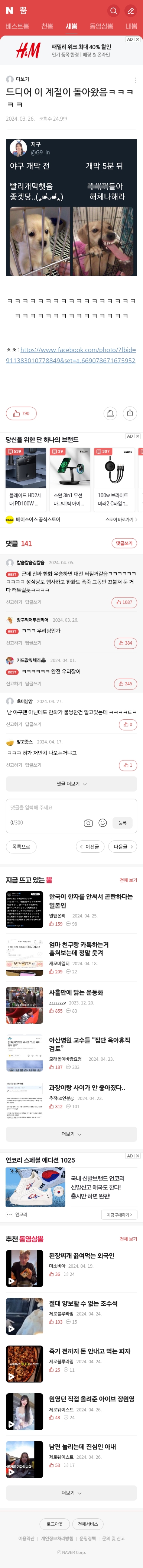
Task: Open emoji picker in the comment box
Action: tap(103, 823)
